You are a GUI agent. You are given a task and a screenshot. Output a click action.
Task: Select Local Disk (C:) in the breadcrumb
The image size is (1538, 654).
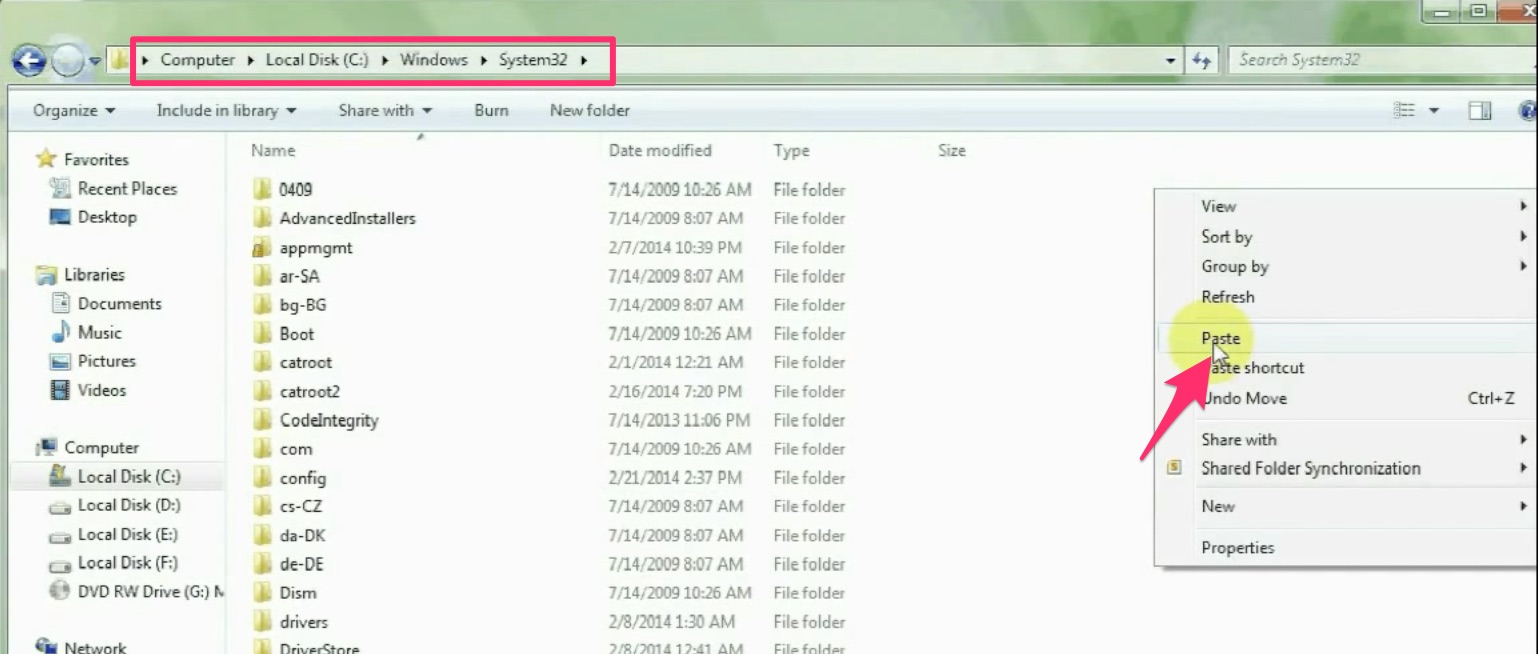click(317, 60)
